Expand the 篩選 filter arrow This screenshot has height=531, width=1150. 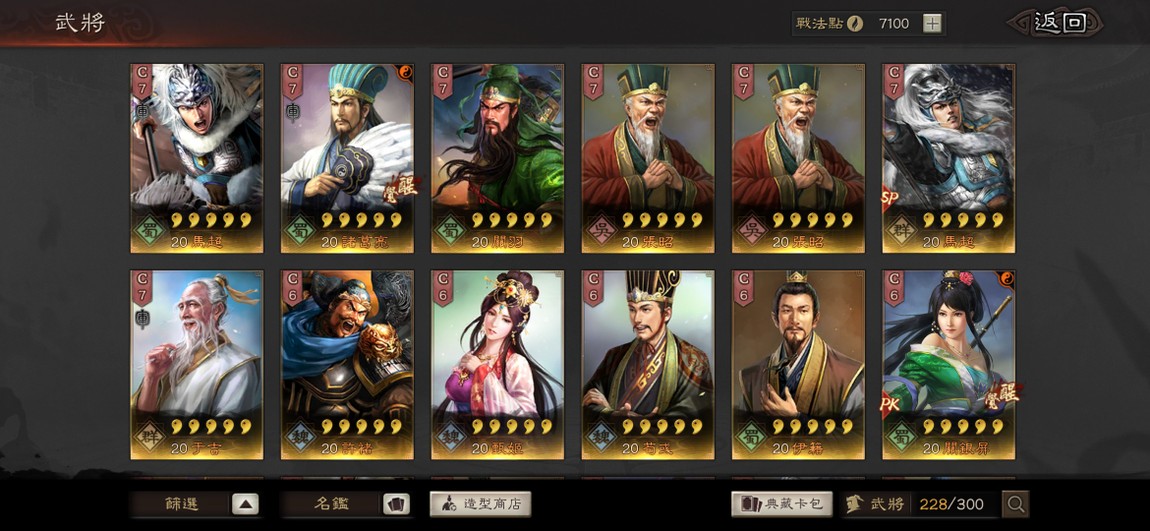(x=245, y=504)
